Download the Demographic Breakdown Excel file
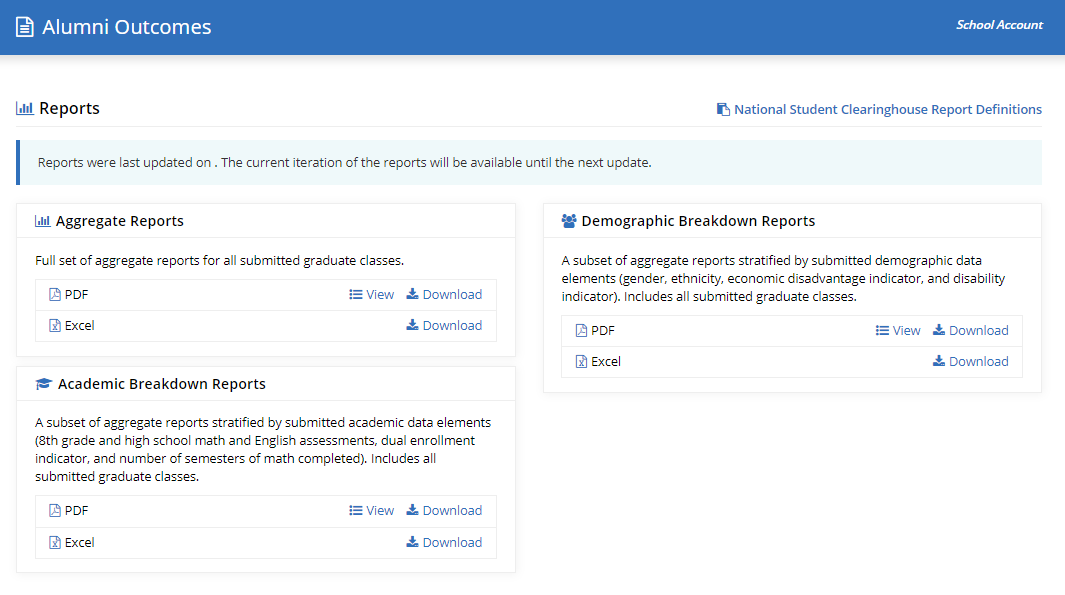Screen dimensions: 1065x595 [971, 362]
